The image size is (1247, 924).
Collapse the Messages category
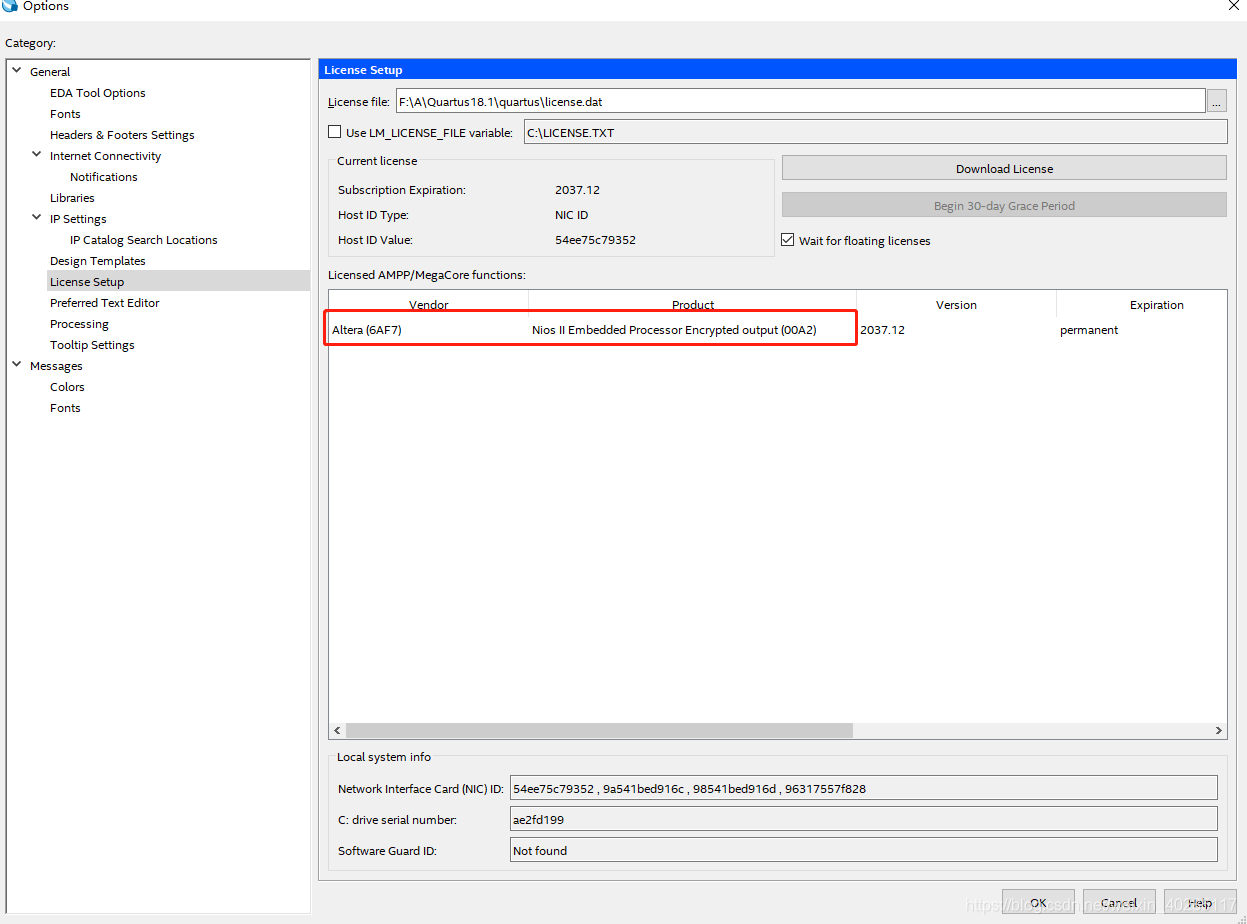coord(16,365)
